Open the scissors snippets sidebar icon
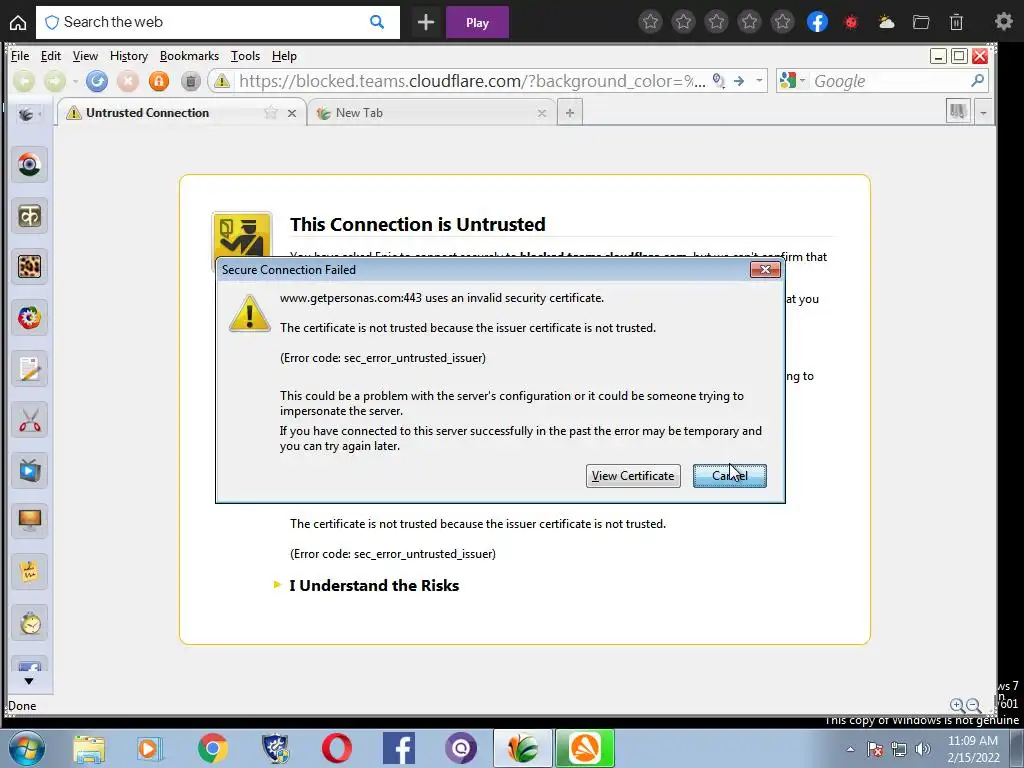 tap(29, 420)
